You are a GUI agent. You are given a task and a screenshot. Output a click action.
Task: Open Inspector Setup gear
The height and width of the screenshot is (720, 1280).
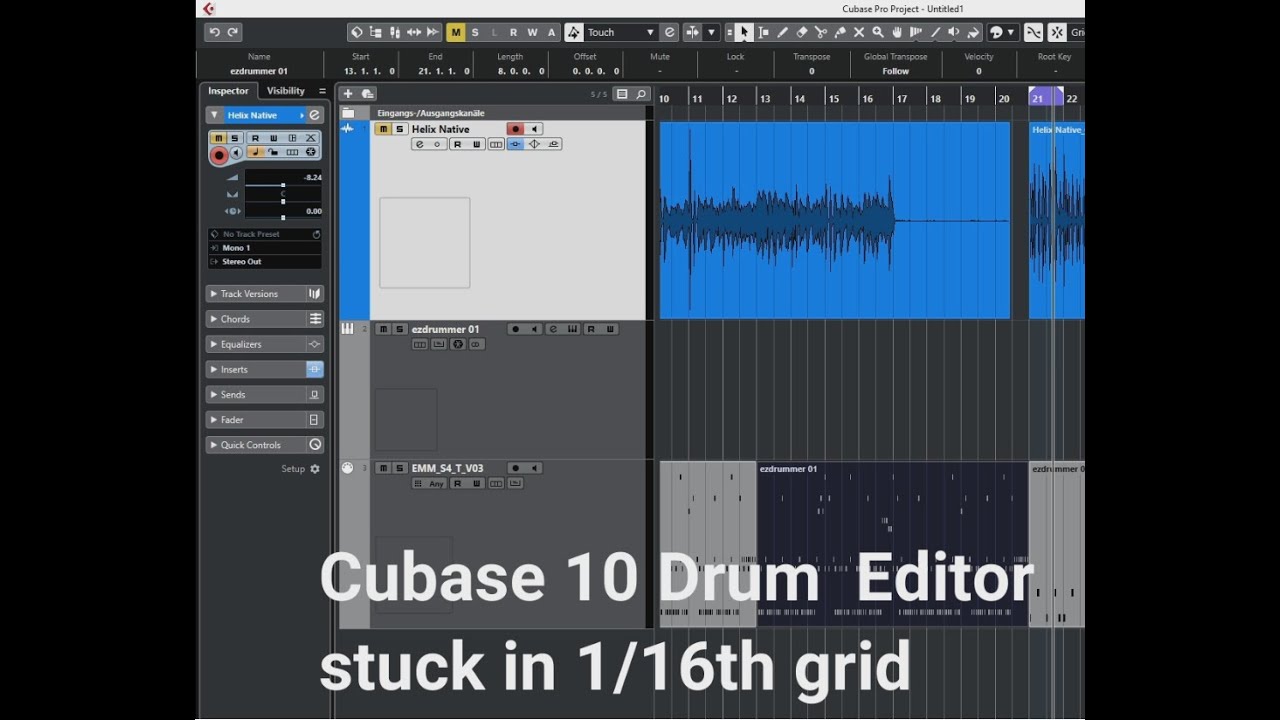[315, 469]
